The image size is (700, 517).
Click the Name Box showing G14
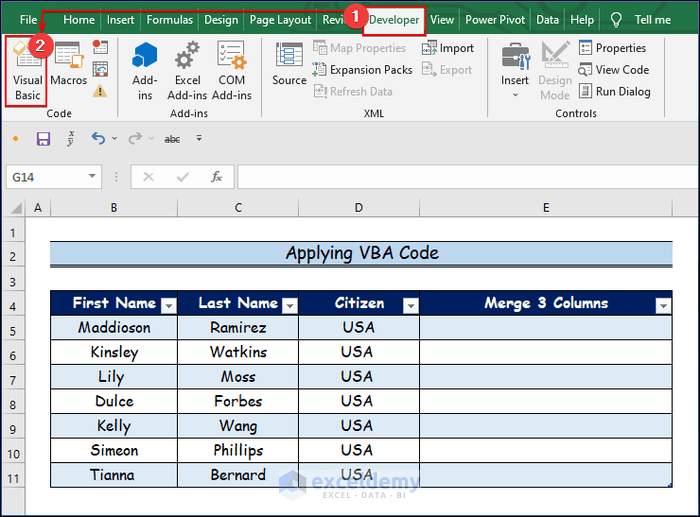click(x=46, y=177)
